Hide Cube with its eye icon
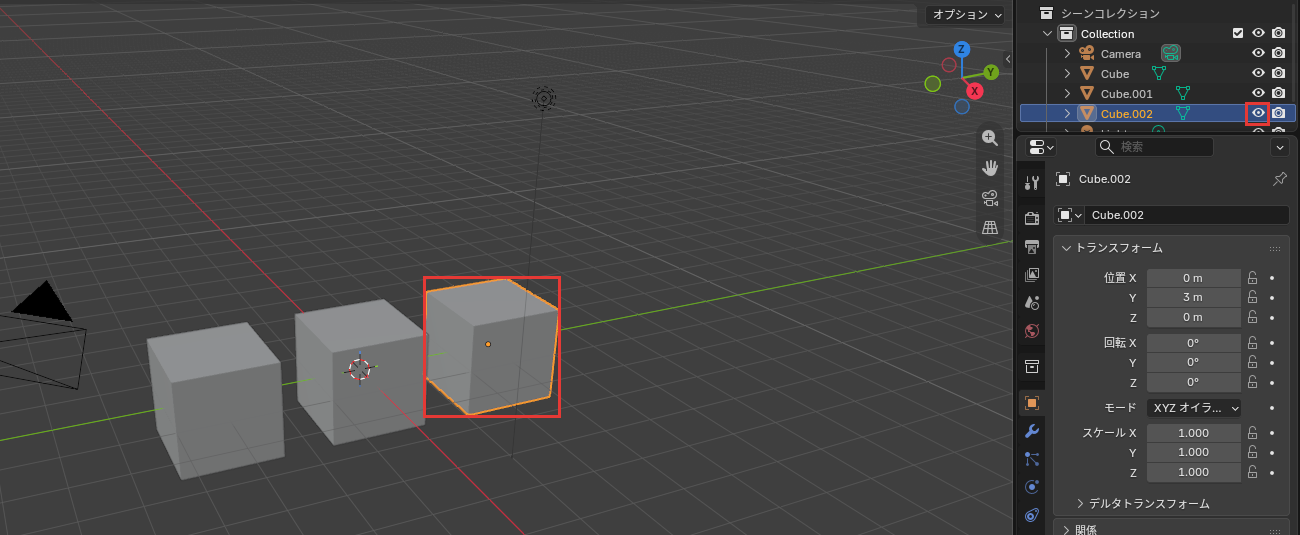The height and width of the screenshot is (535, 1300). pyautogui.click(x=1259, y=73)
